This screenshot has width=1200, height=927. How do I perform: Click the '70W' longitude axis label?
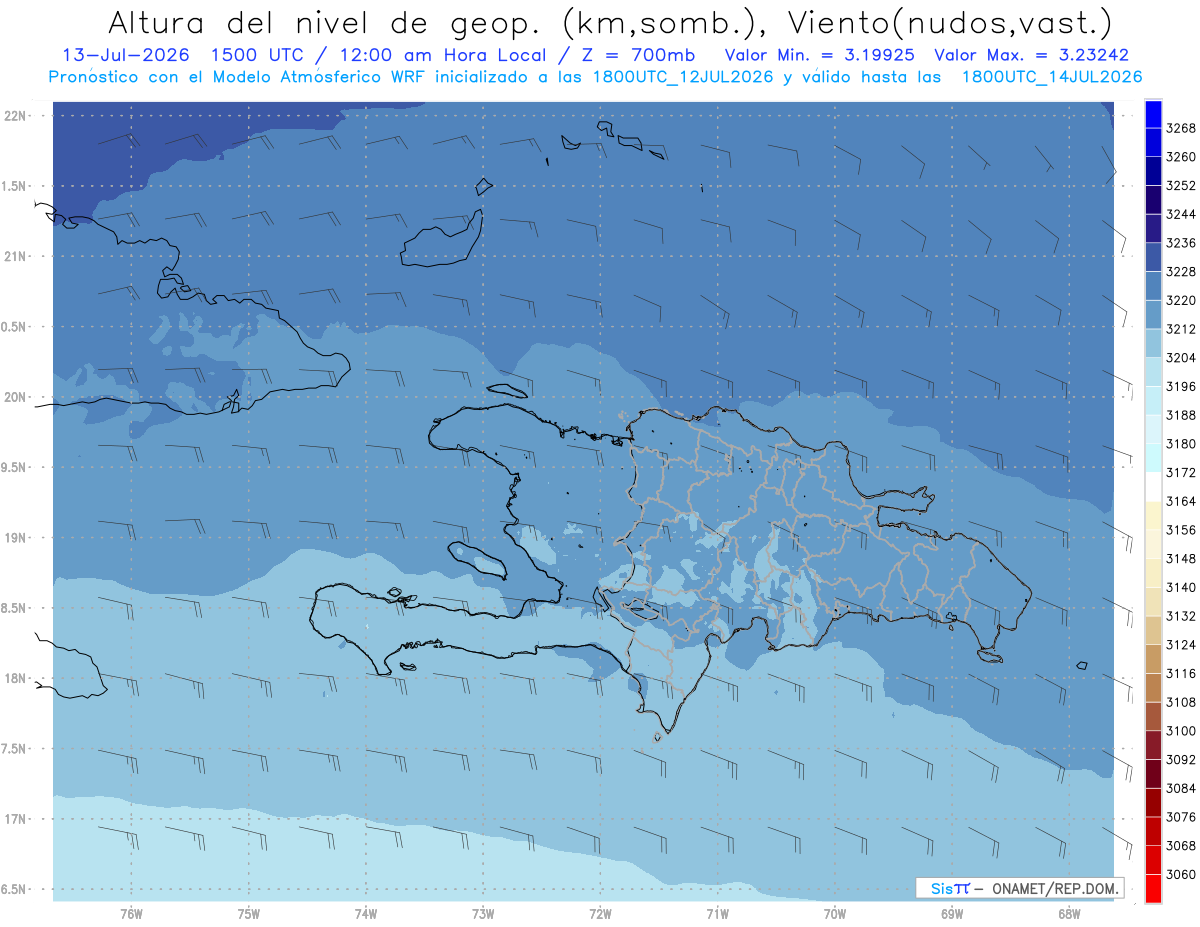pos(835,914)
